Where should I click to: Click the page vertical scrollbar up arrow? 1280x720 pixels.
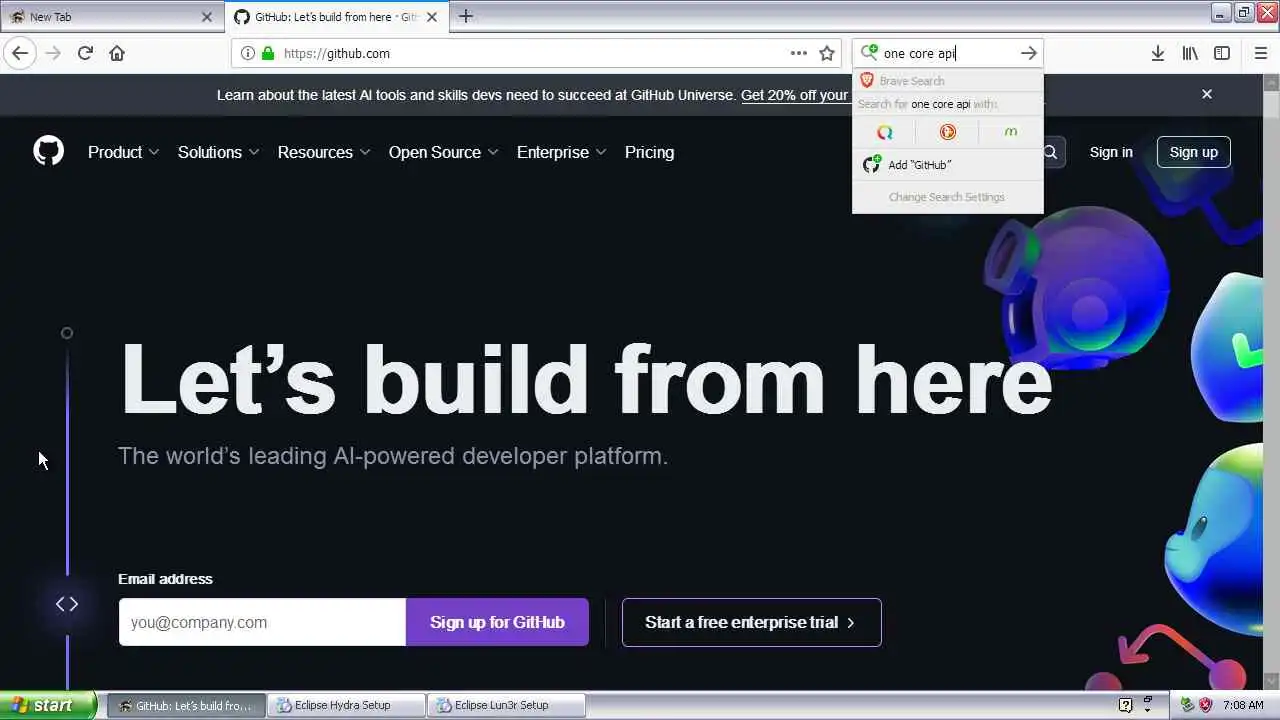pyautogui.click(x=1271, y=83)
